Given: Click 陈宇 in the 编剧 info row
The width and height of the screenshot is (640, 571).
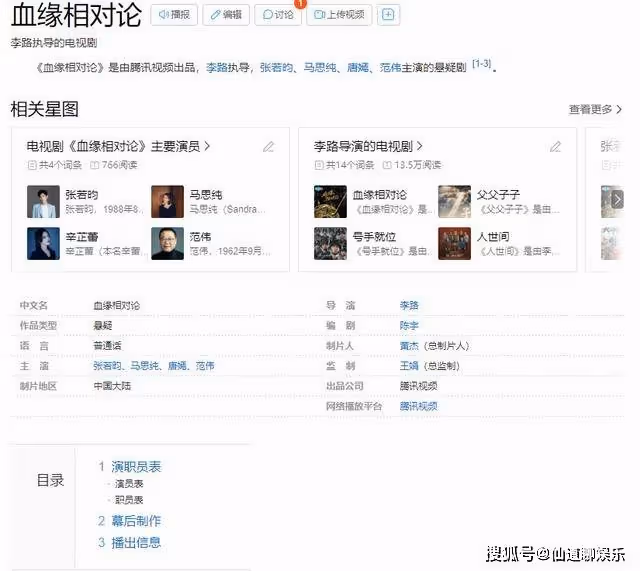Looking at the screenshot, I should pyautogui.click(x=409, y=325).
